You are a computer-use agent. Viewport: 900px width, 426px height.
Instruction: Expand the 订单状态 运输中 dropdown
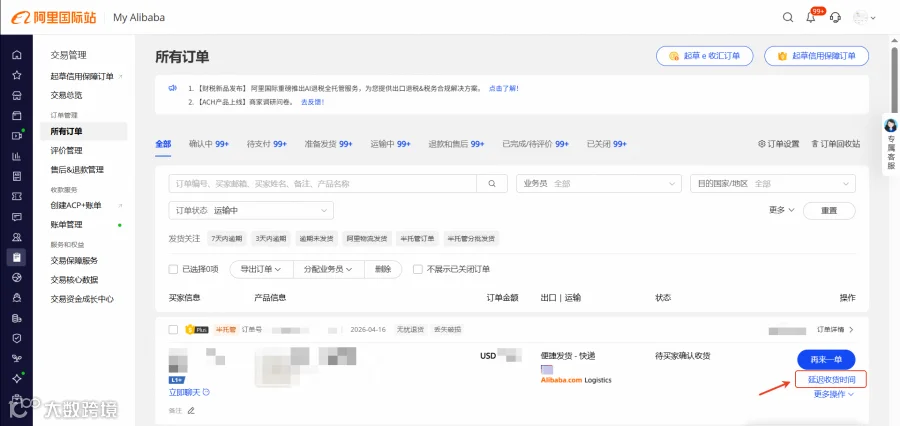[251, 211]
